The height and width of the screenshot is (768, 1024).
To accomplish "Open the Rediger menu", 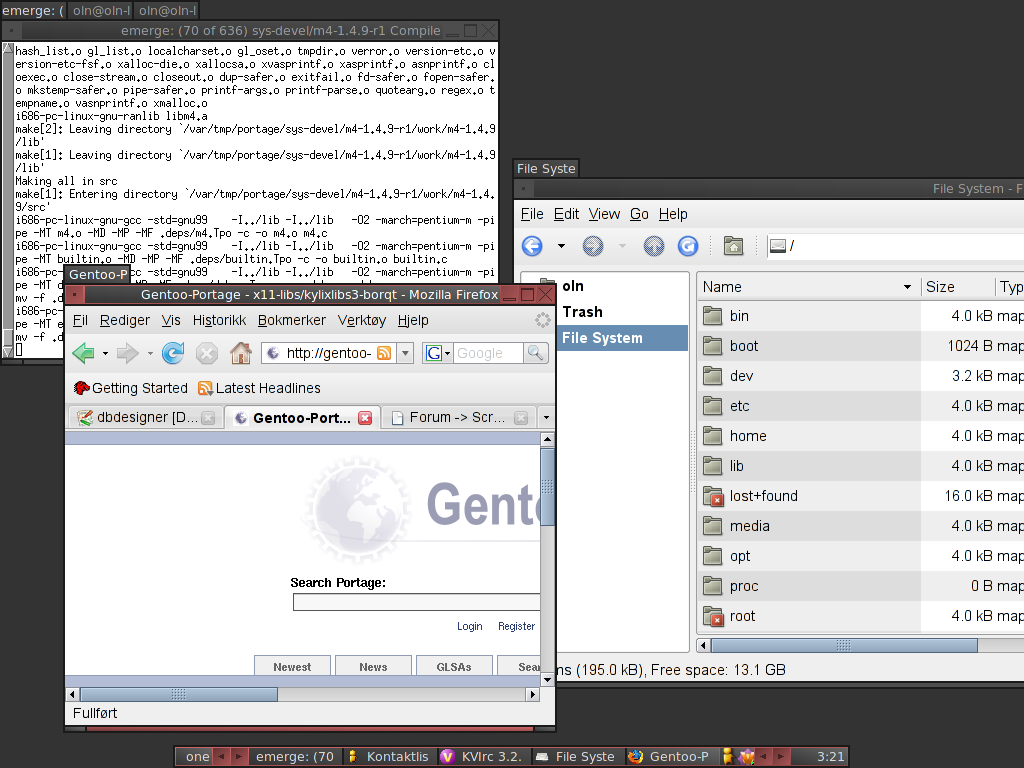I will [x=125, y=320].
